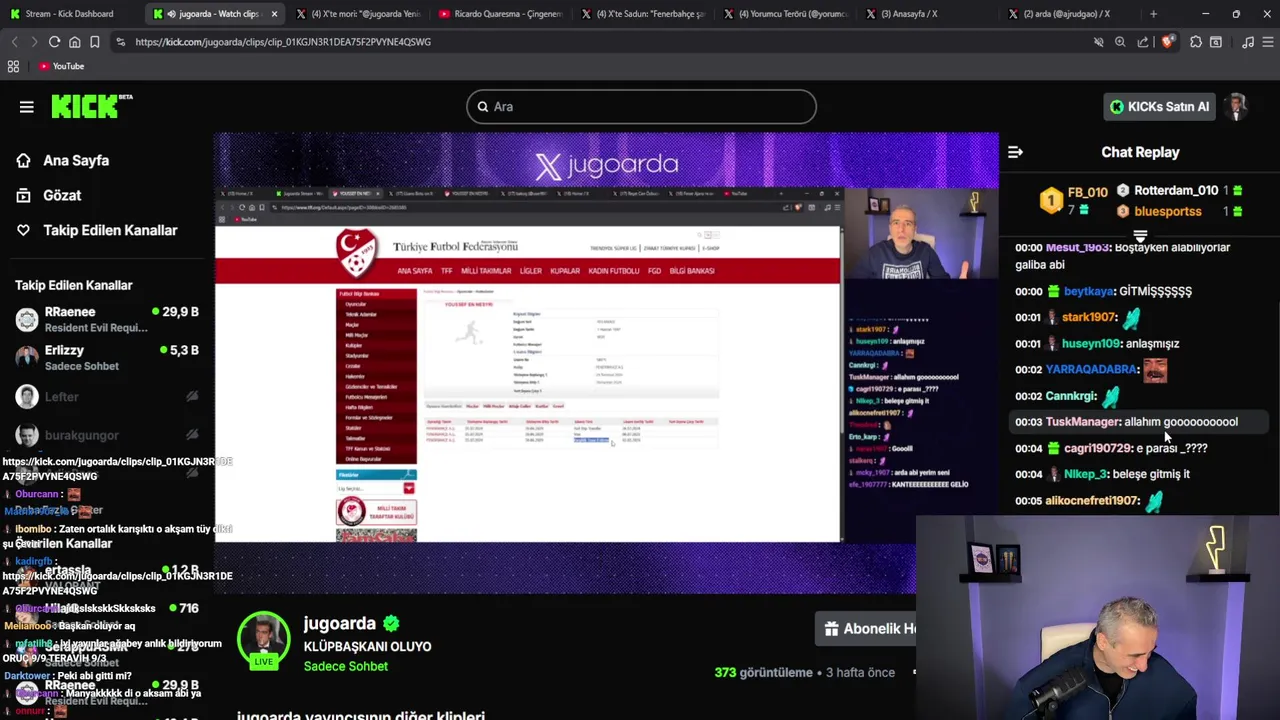The image size is (1280, 720).
Task: Click the browser back arrow
Action: point(14,42)
